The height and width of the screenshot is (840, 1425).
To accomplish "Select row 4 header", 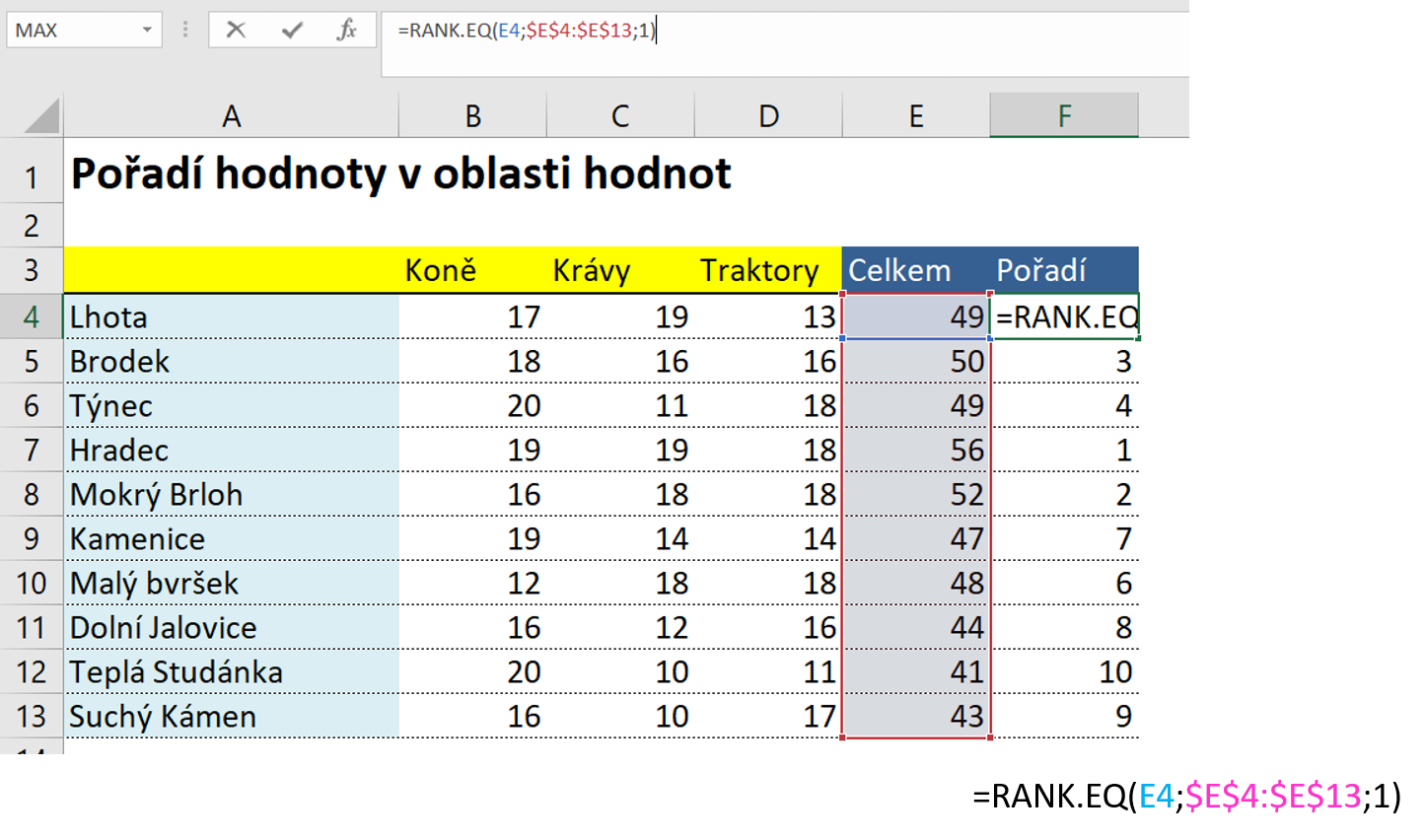I will [x=32, y=316].
